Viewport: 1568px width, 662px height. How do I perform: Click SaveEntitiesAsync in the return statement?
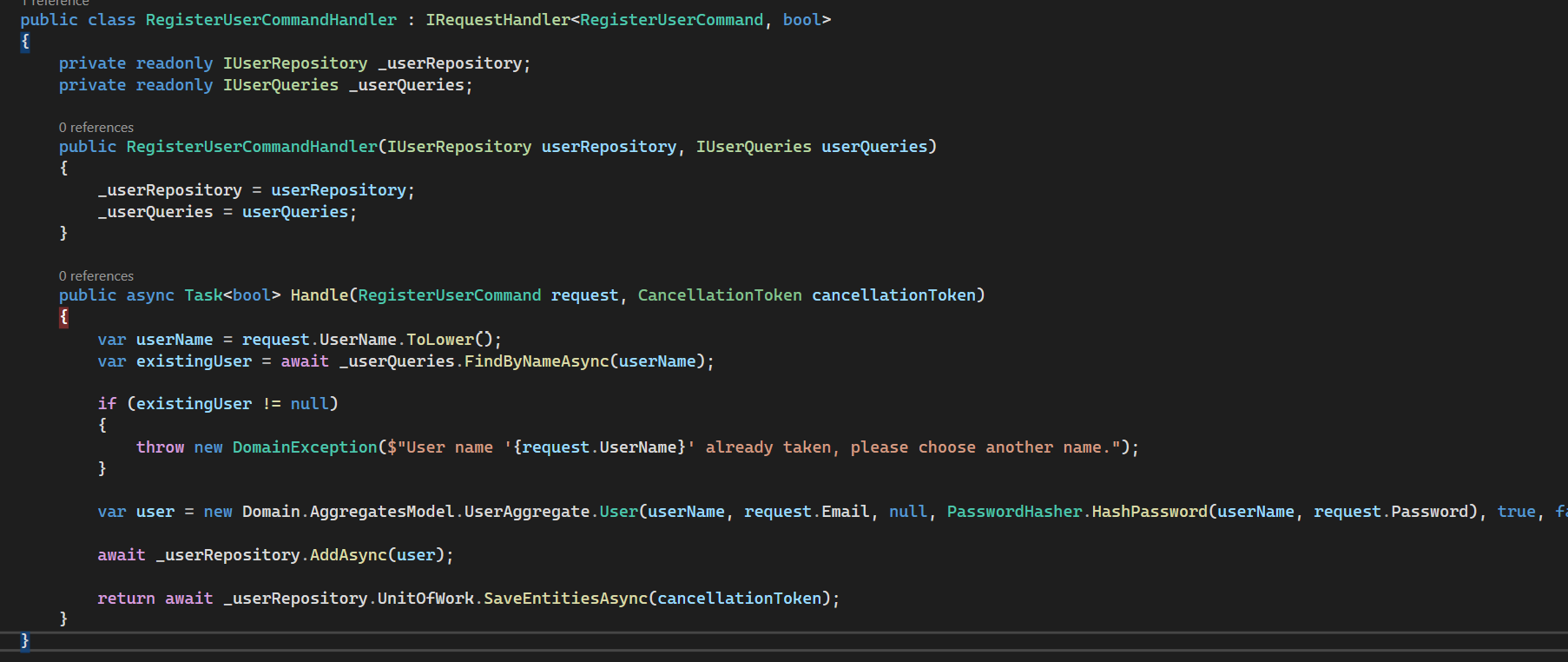tap(565, 599)
